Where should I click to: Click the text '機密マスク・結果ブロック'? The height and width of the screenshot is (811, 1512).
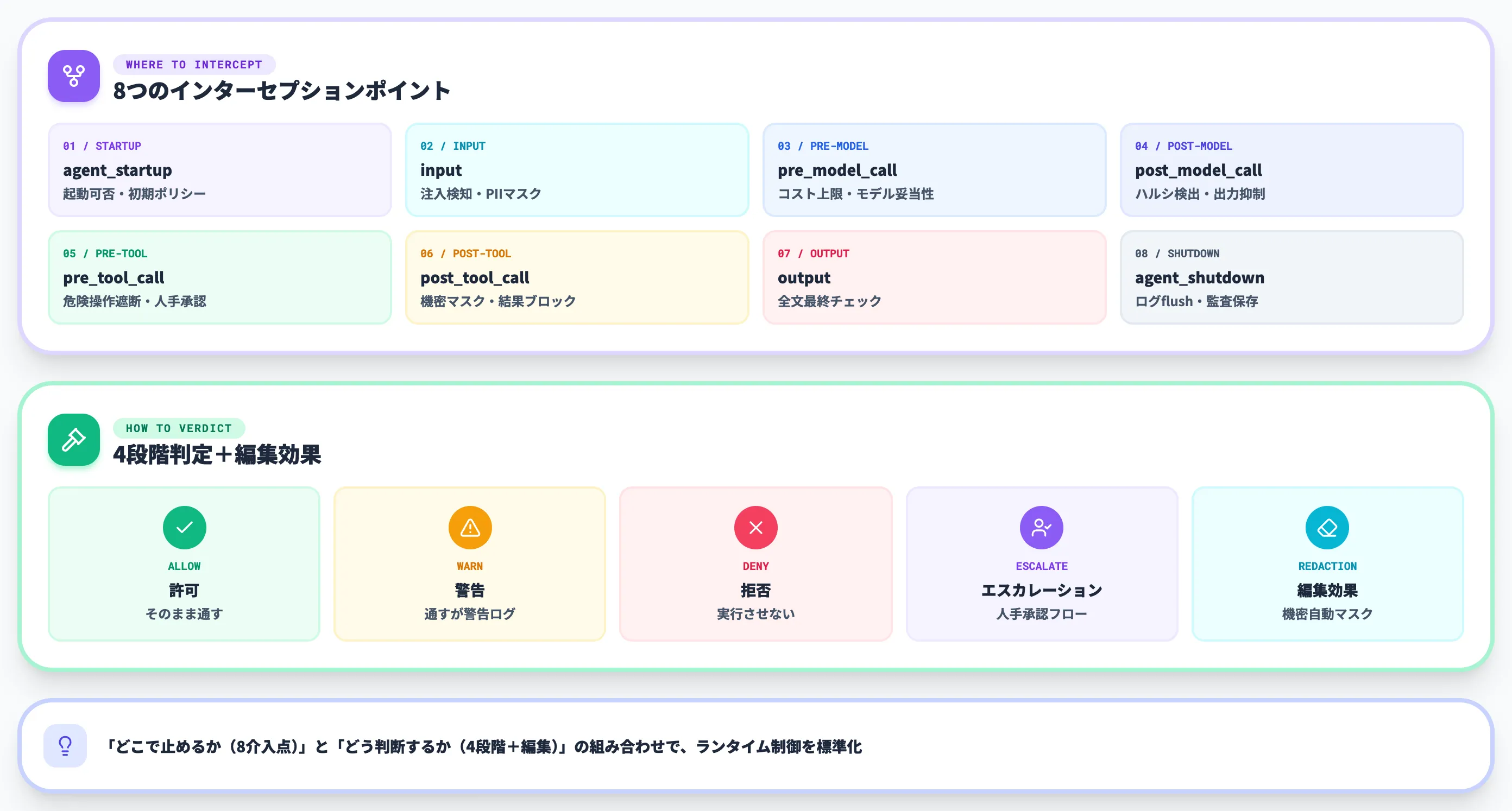497,301
